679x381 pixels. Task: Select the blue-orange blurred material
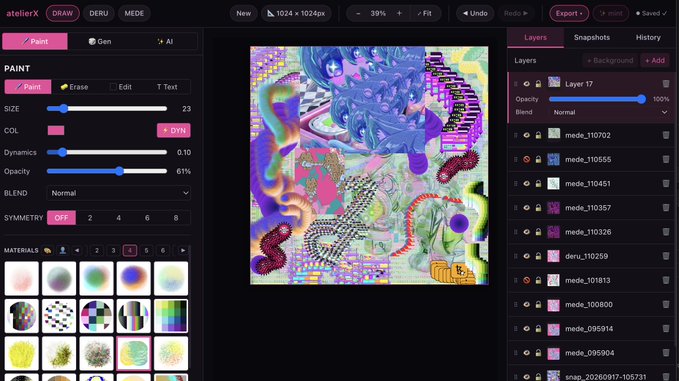(x=133, y=278)
